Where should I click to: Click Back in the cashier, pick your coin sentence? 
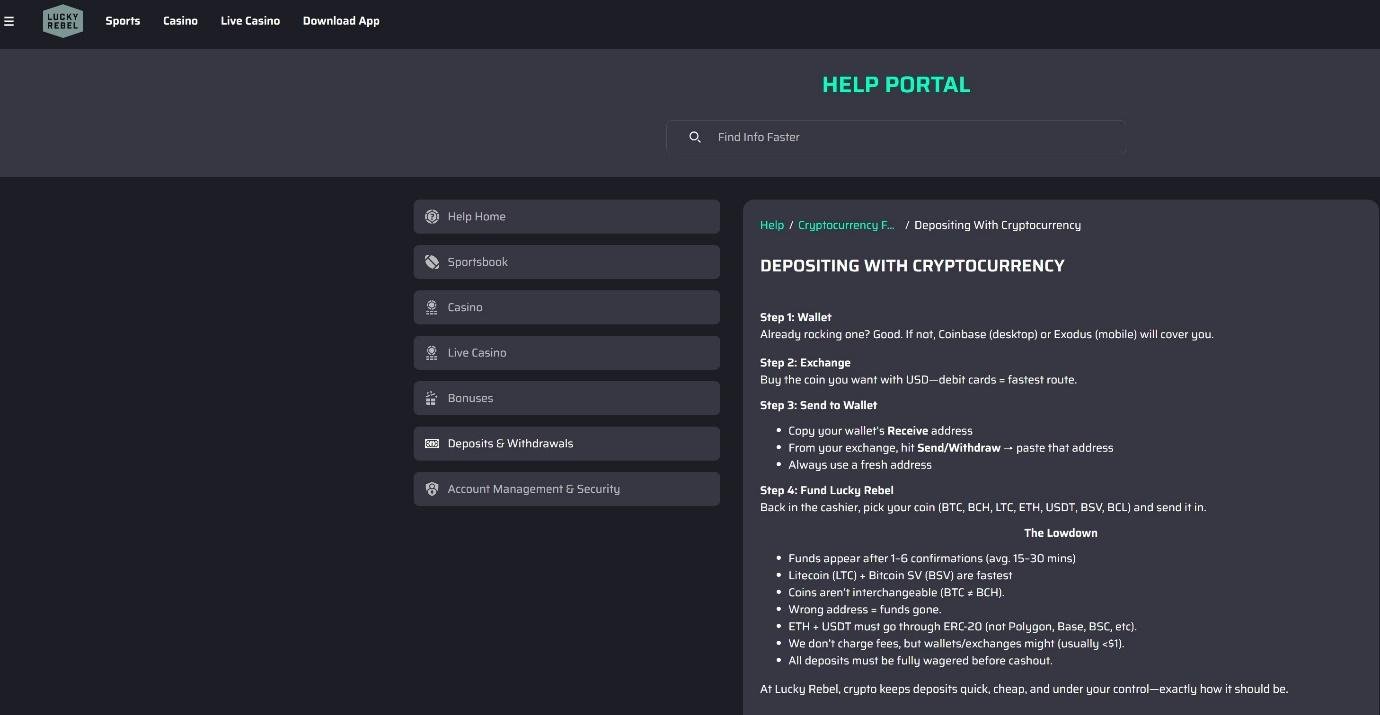pyautogui.click(x=983, y=507)
